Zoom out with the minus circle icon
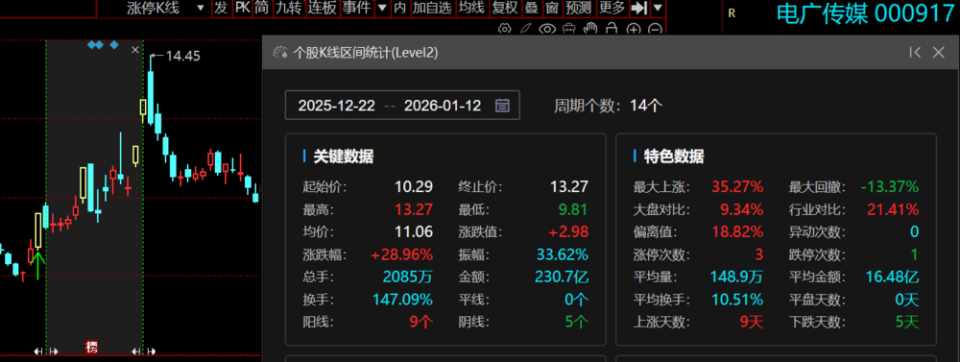The height and width of the screenshot is (362, 960). pyautogui.click(x=655, y=29)
